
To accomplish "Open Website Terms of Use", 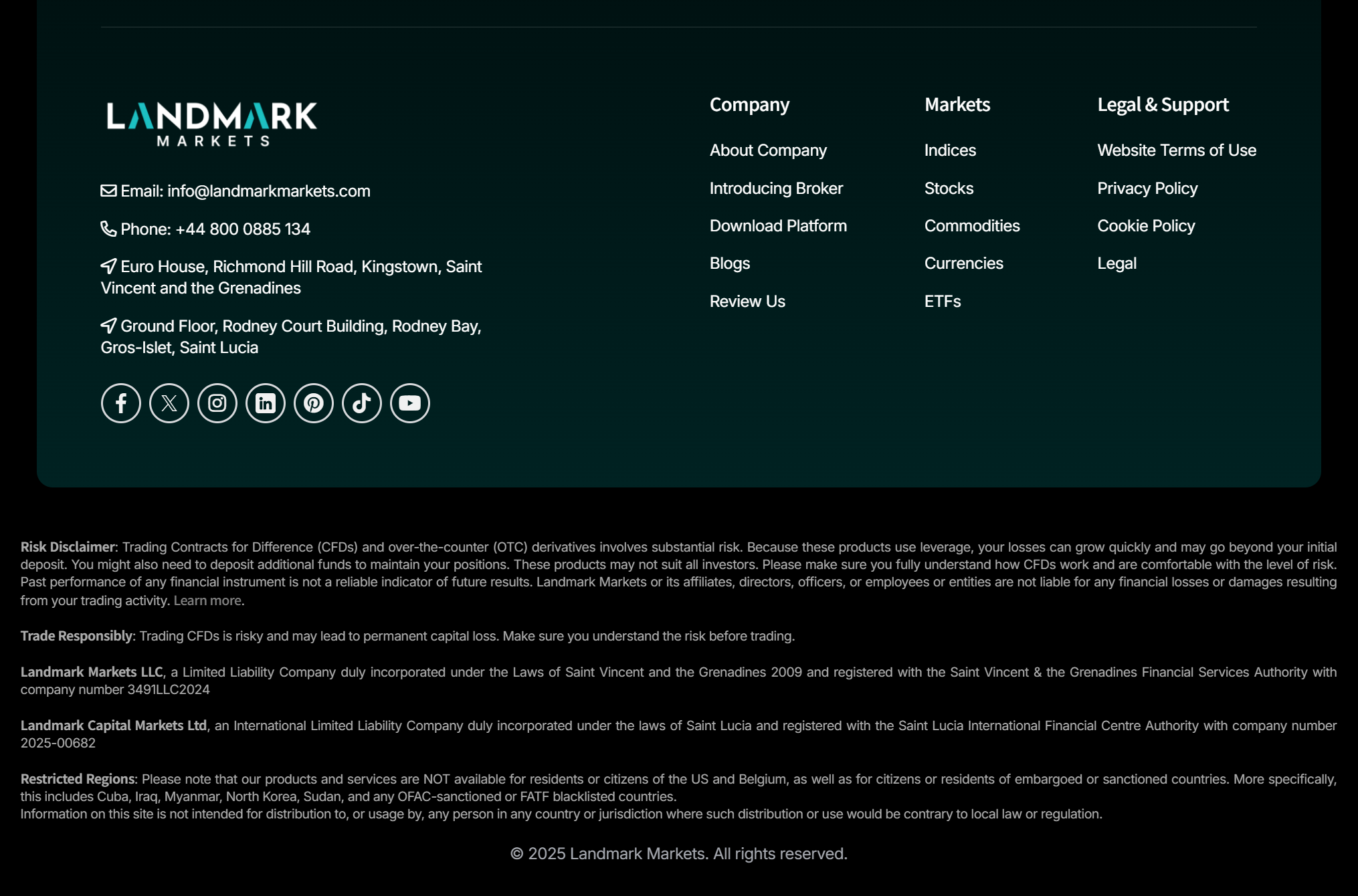I will pos(1176,150).
